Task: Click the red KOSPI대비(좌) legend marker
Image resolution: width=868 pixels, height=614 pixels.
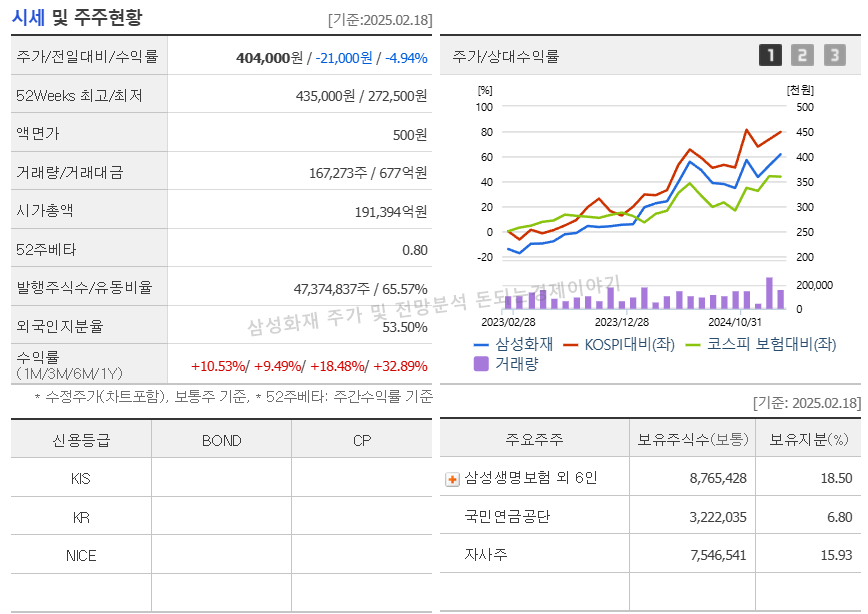Action: pyautogui.click(x=571, y=345)
